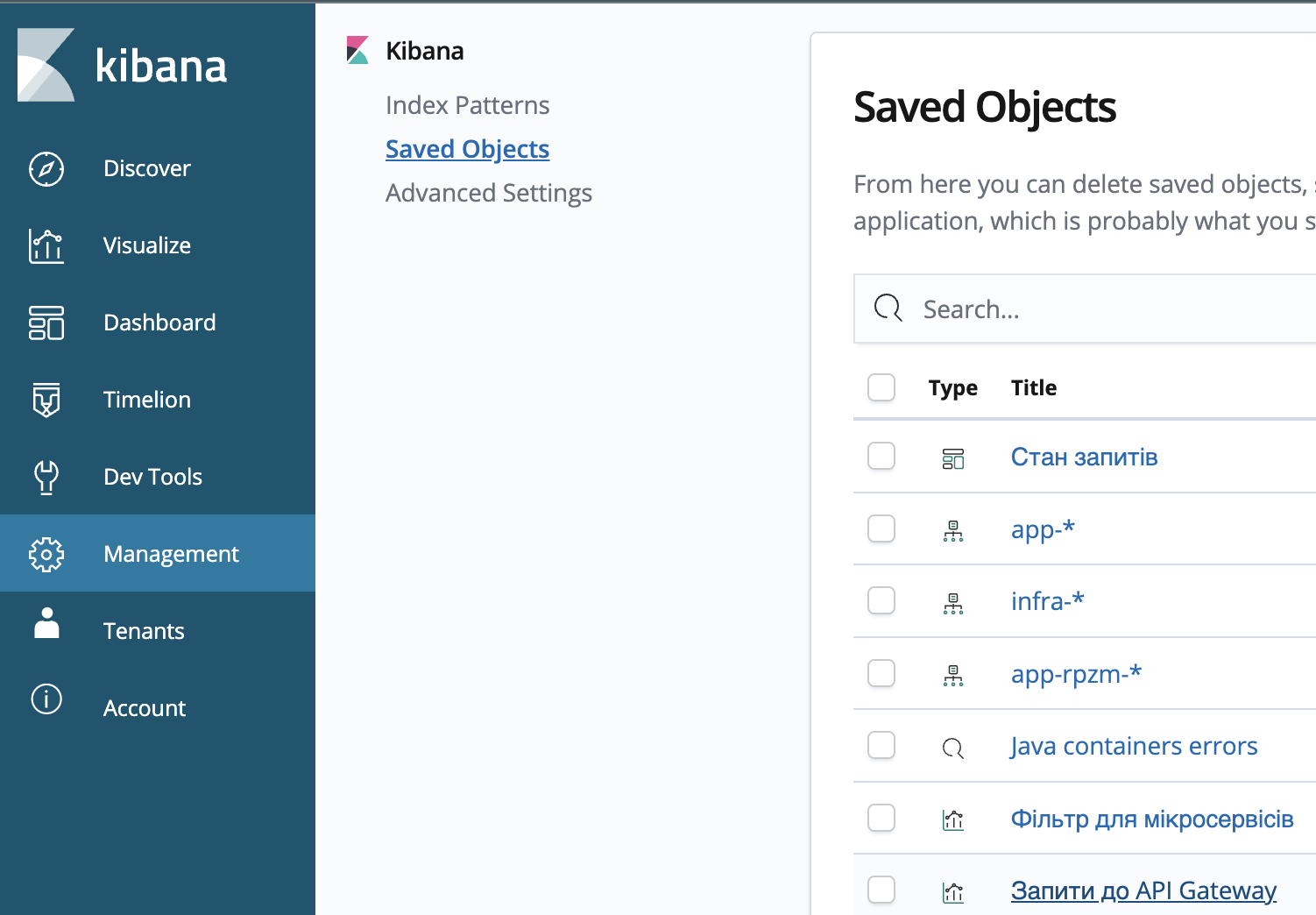Click the small Kibana logo beside the Kibana heading
1316x915 pixels.
tap(357, 50)
